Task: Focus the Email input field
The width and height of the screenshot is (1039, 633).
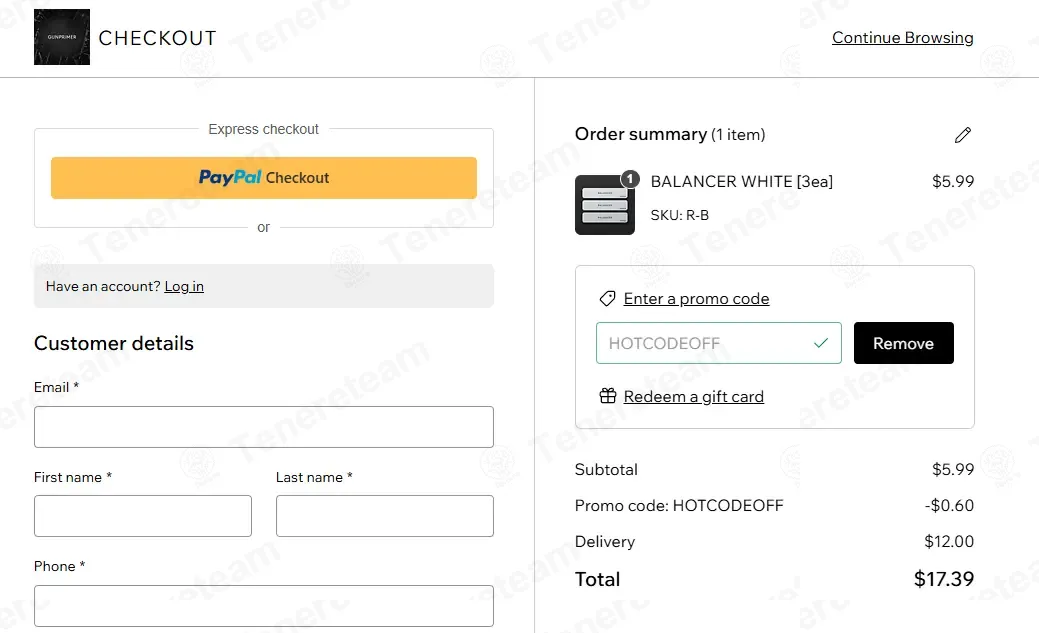Action: click(x=264, y=427)
